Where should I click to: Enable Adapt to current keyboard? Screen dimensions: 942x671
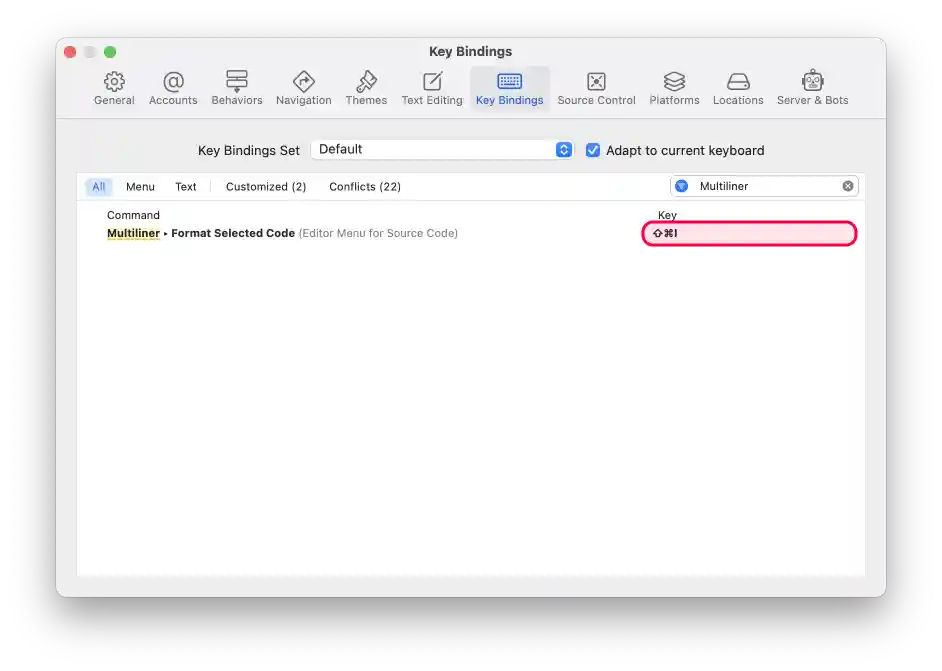point(593,150)
